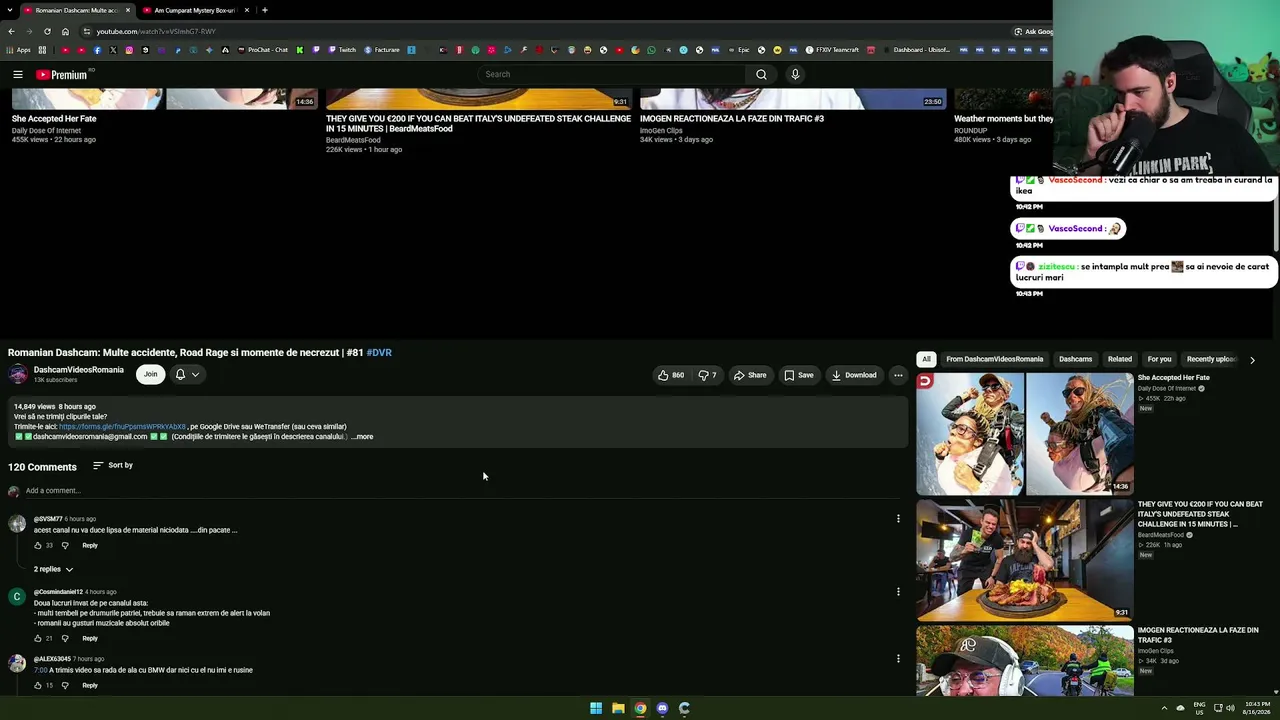Open the Facturare bookmark
Image resolution: width=1280 pixels, height=720 pixels.
point(382,50)
